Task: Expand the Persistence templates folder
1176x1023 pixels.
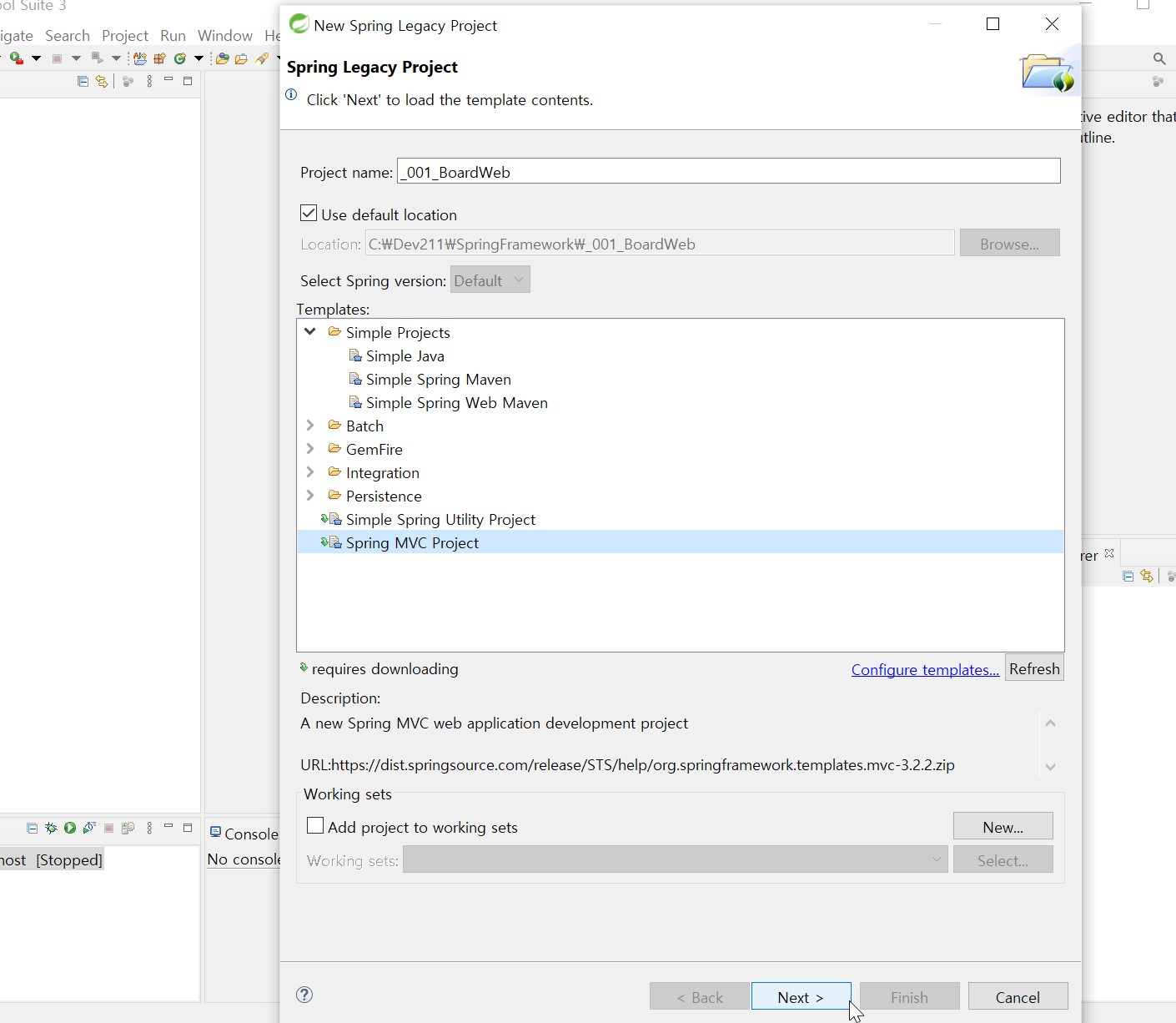Action: (x=310, y=495)
